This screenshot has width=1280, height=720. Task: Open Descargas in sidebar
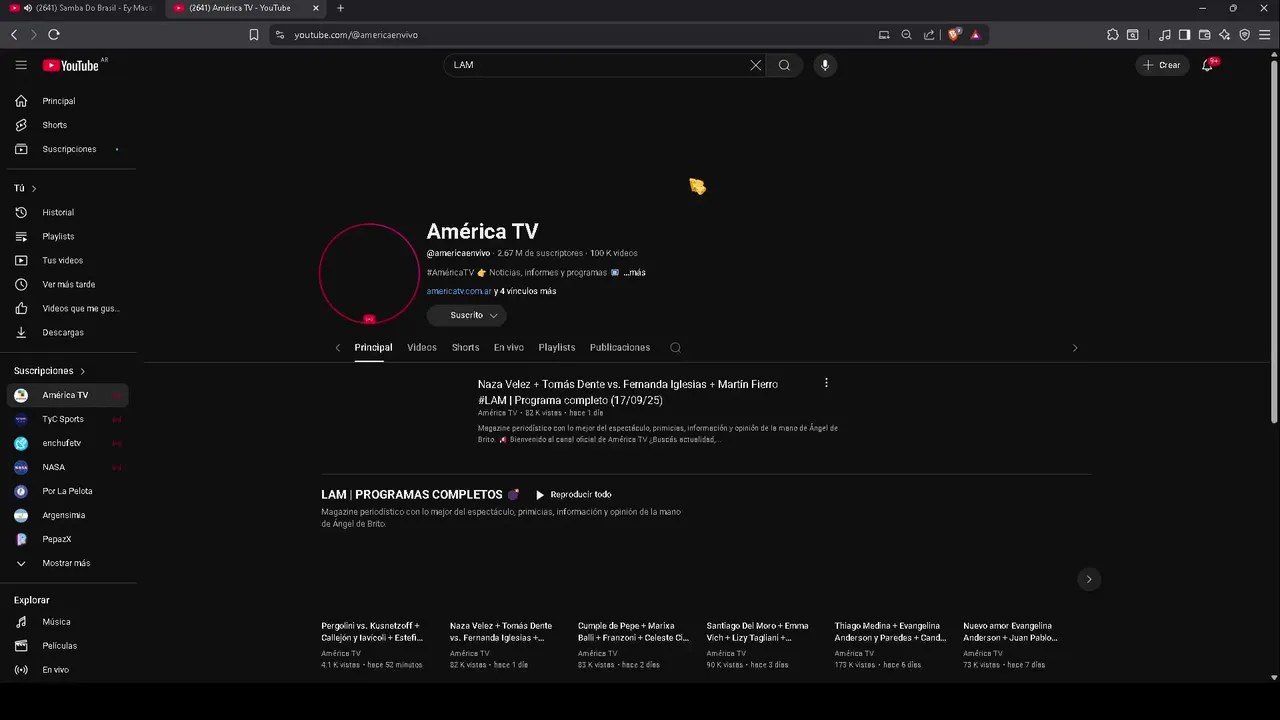[x=68, y=332]
